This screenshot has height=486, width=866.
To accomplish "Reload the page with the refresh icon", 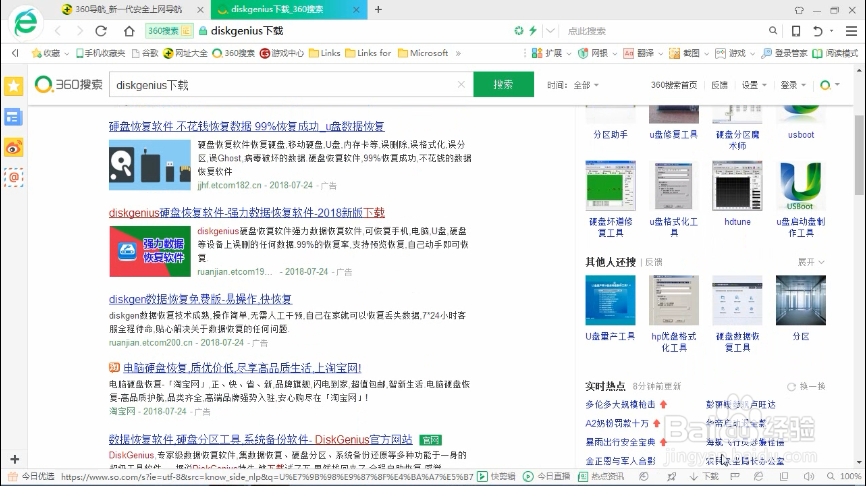I will coord(101,31).
